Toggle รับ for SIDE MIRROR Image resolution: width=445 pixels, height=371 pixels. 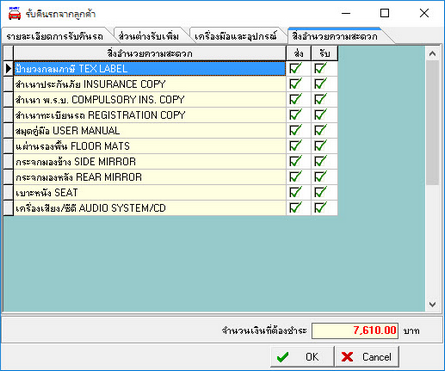pyautogui.click(x=320, y=161)
